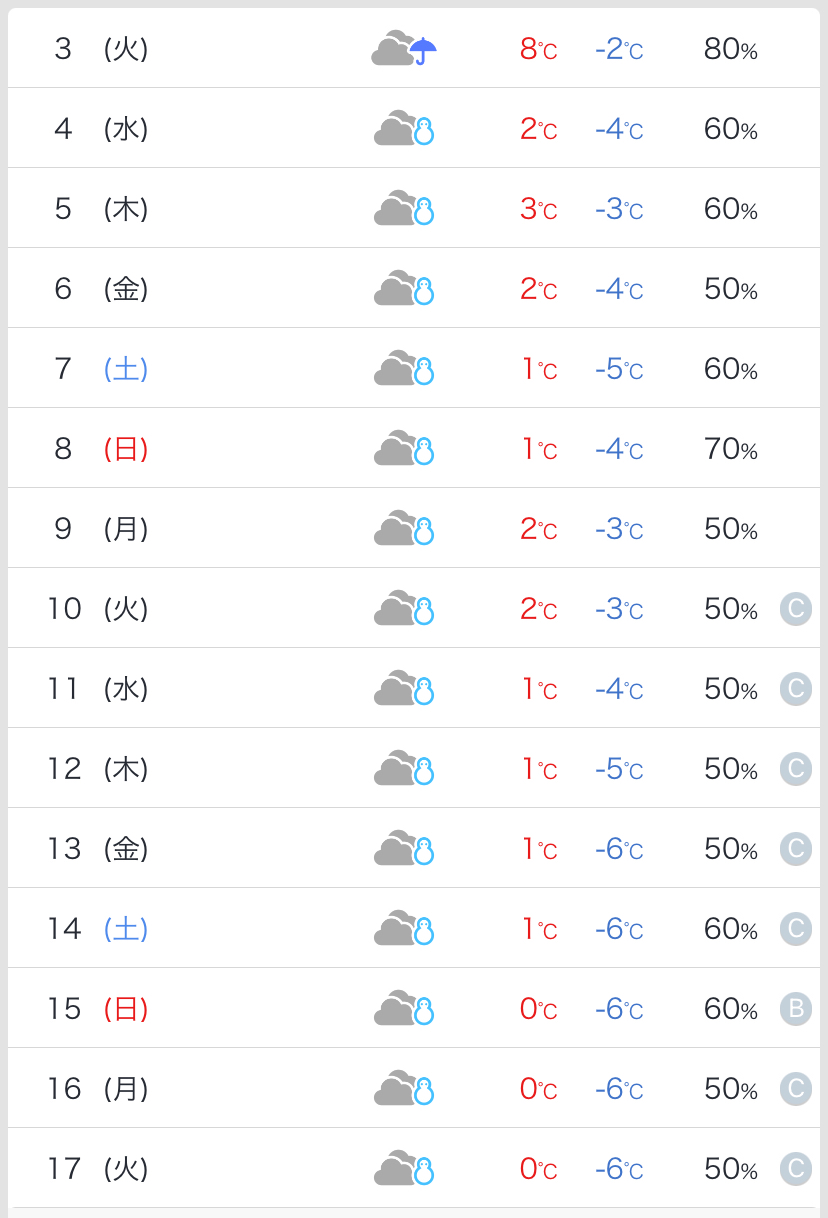
Task: Click the 8°C high temperature
Action: pyautogui.click(x=538, y=49)
